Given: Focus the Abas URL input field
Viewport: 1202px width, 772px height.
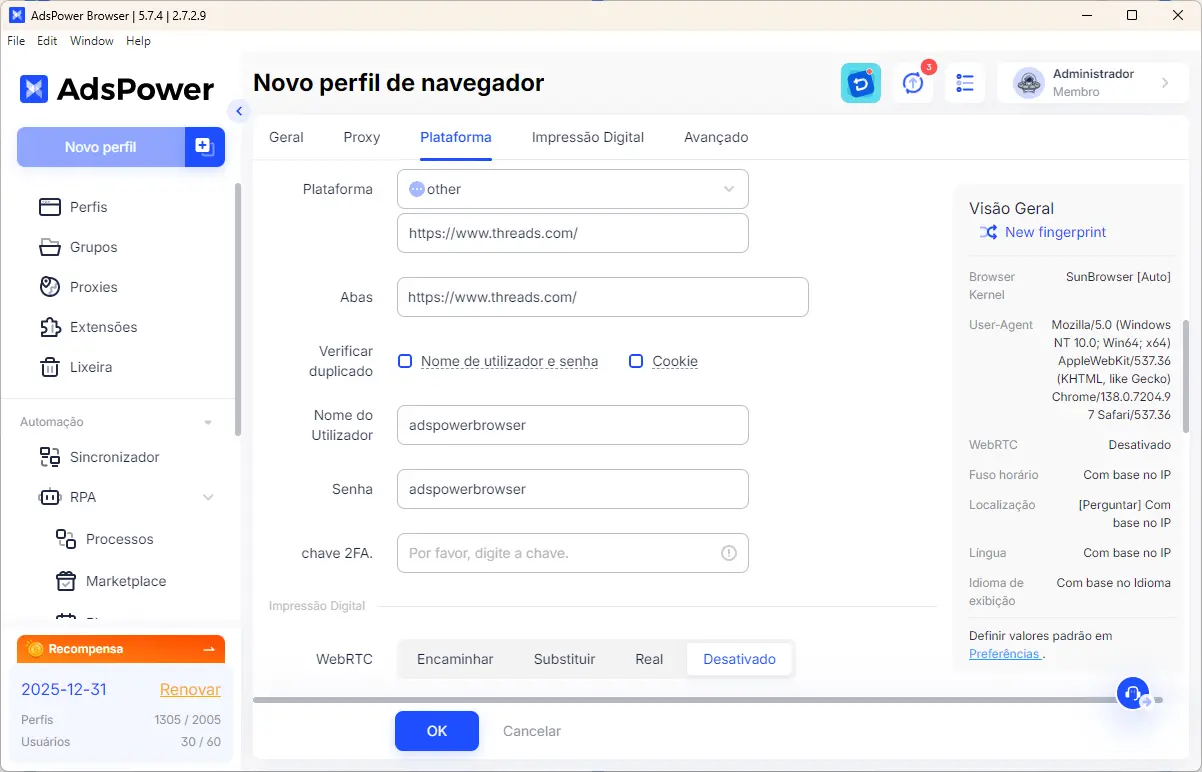Looking at the screenshot, I should [603, 297].
